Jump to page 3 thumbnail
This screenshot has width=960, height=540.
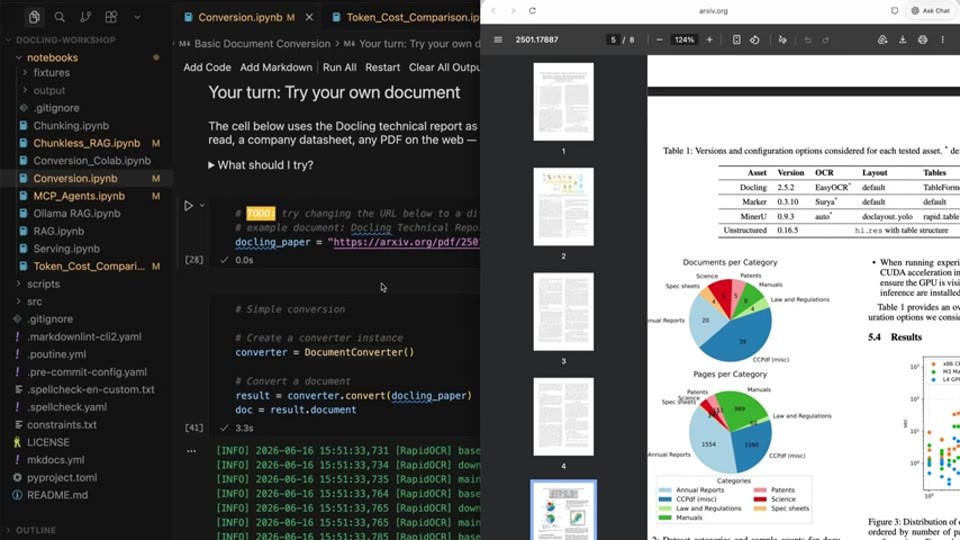pos(563,312)
